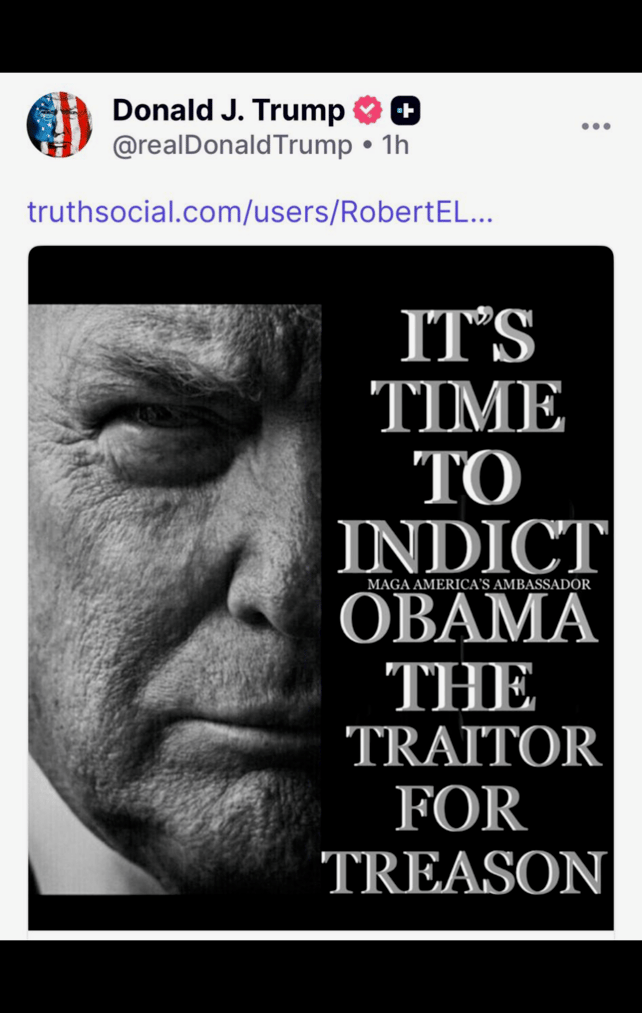Click the MAGA AMERICA'S AMBASSADOR watermark
Screen dimensions: 642x1013
(x=479, y=584)
